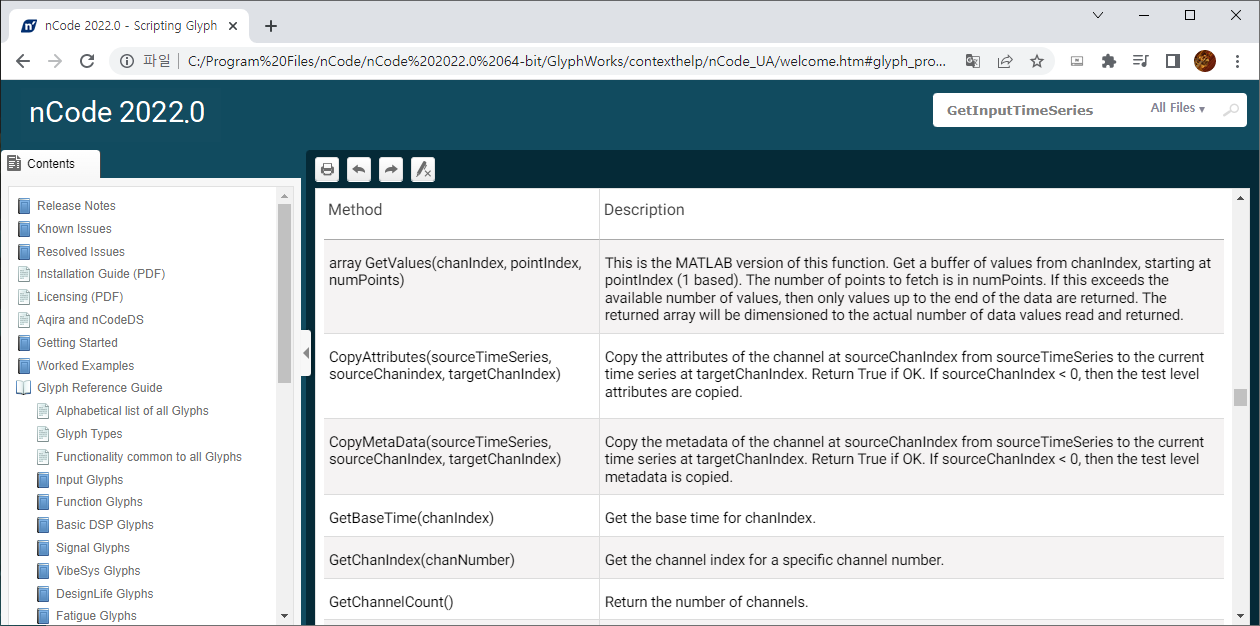The image size is (1260, 626).
Task: Click the open-book icon beside Glyph Reference Guide
Action: click(x=24, y=388)
